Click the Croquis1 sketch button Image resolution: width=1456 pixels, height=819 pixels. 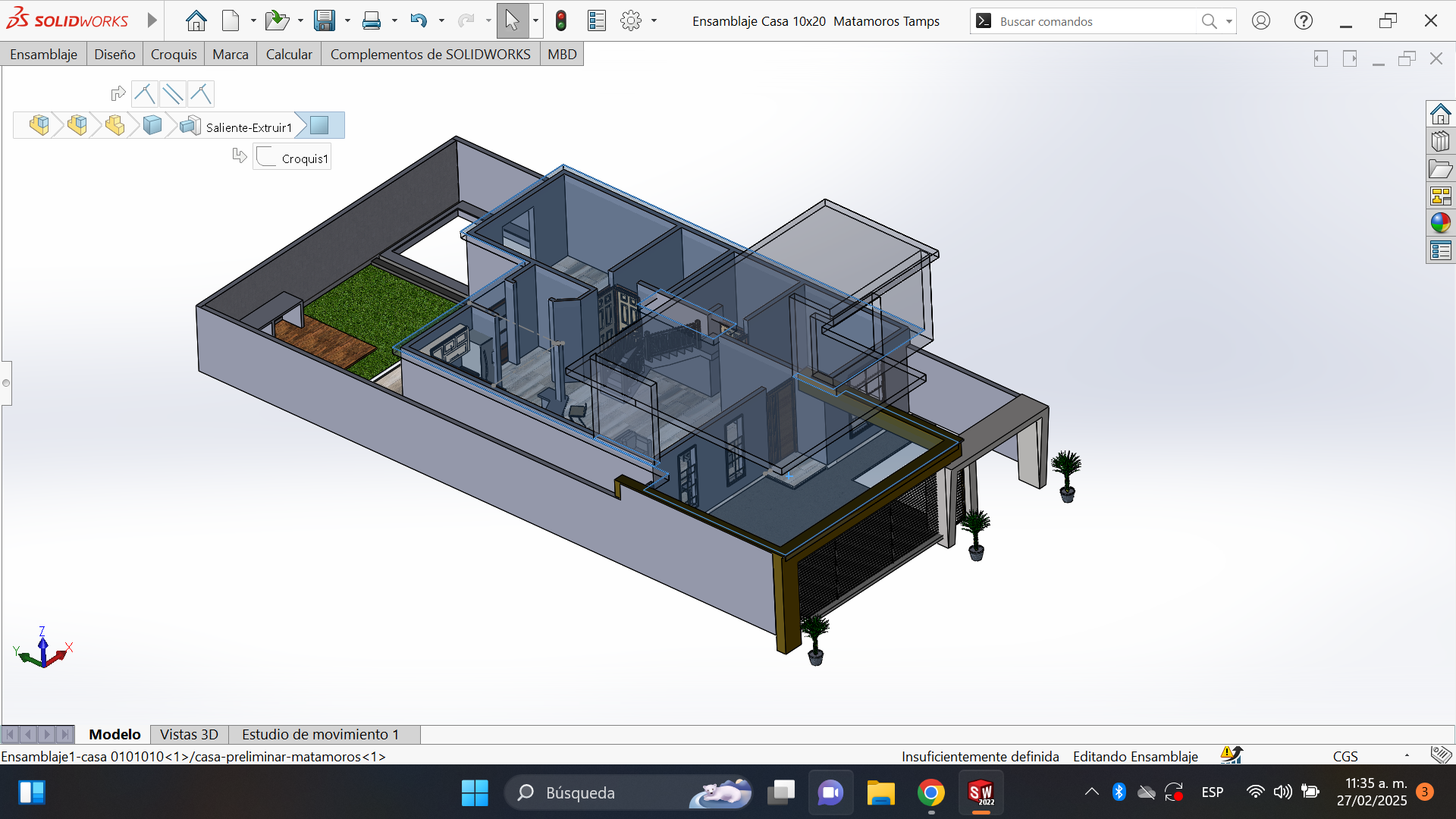(293, 158)
